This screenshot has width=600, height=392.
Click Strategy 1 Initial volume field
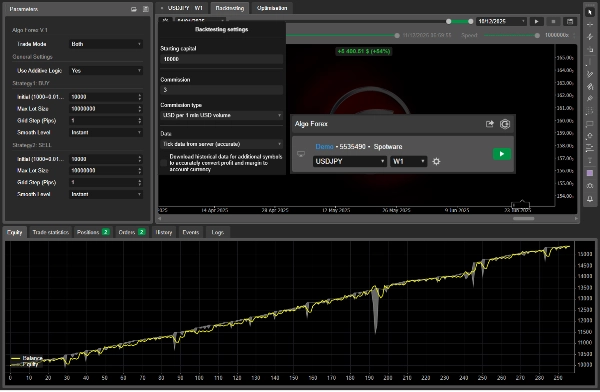106,97
